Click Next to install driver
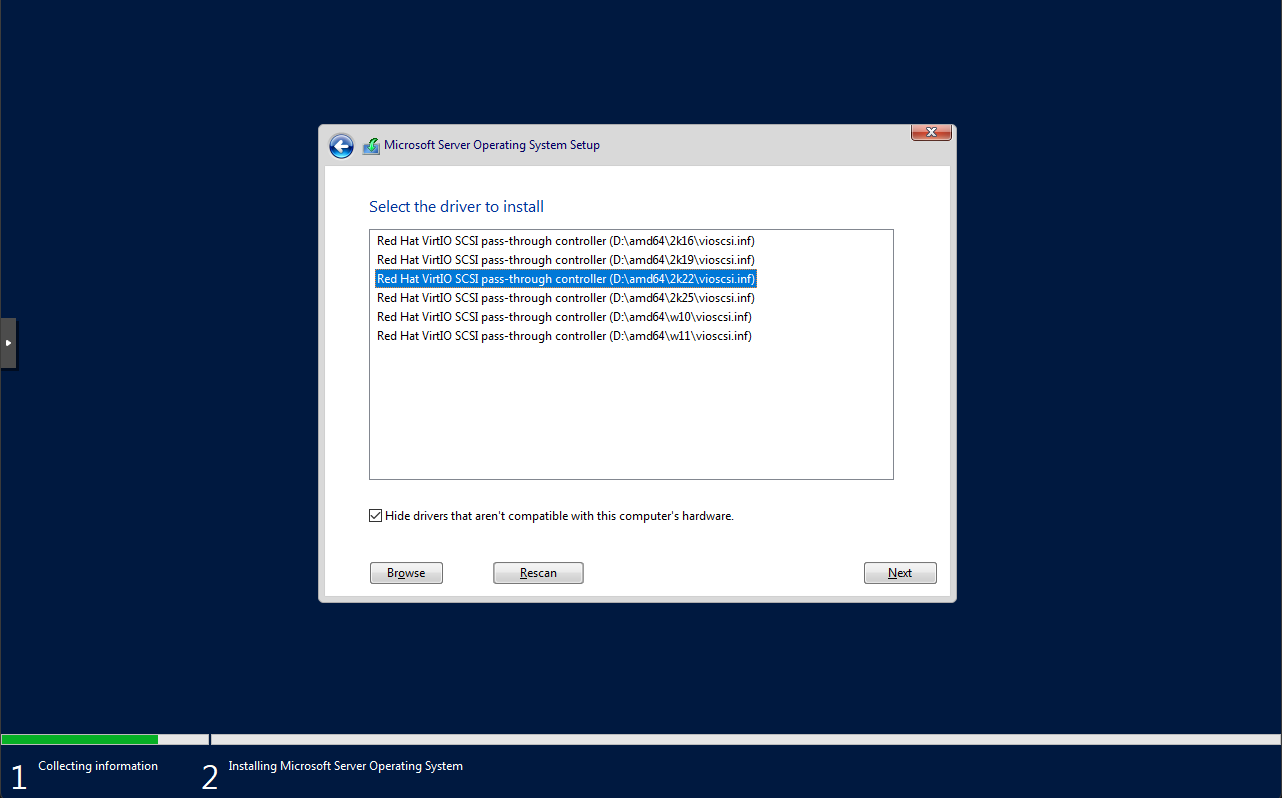 click(x=900, y=573)
